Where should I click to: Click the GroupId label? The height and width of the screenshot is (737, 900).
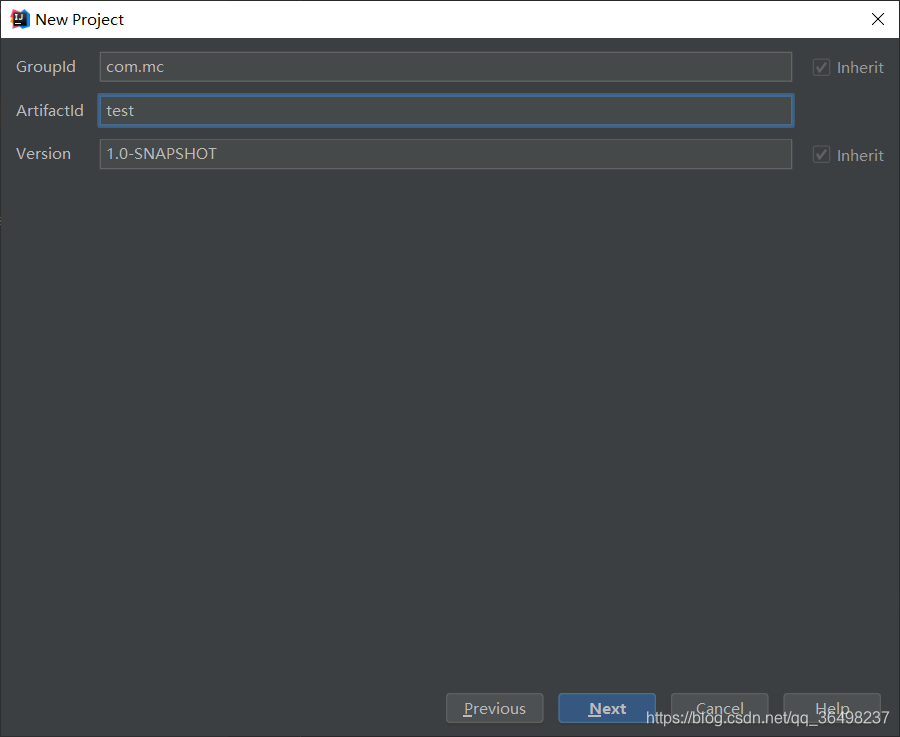click(46, 67)
